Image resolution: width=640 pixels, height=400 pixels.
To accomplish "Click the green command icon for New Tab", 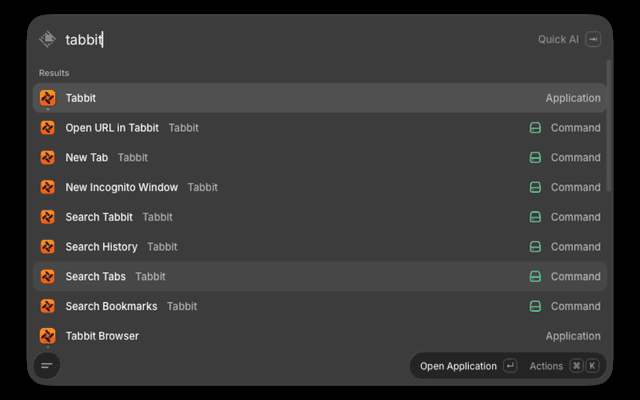I will (x=535, y=158).
